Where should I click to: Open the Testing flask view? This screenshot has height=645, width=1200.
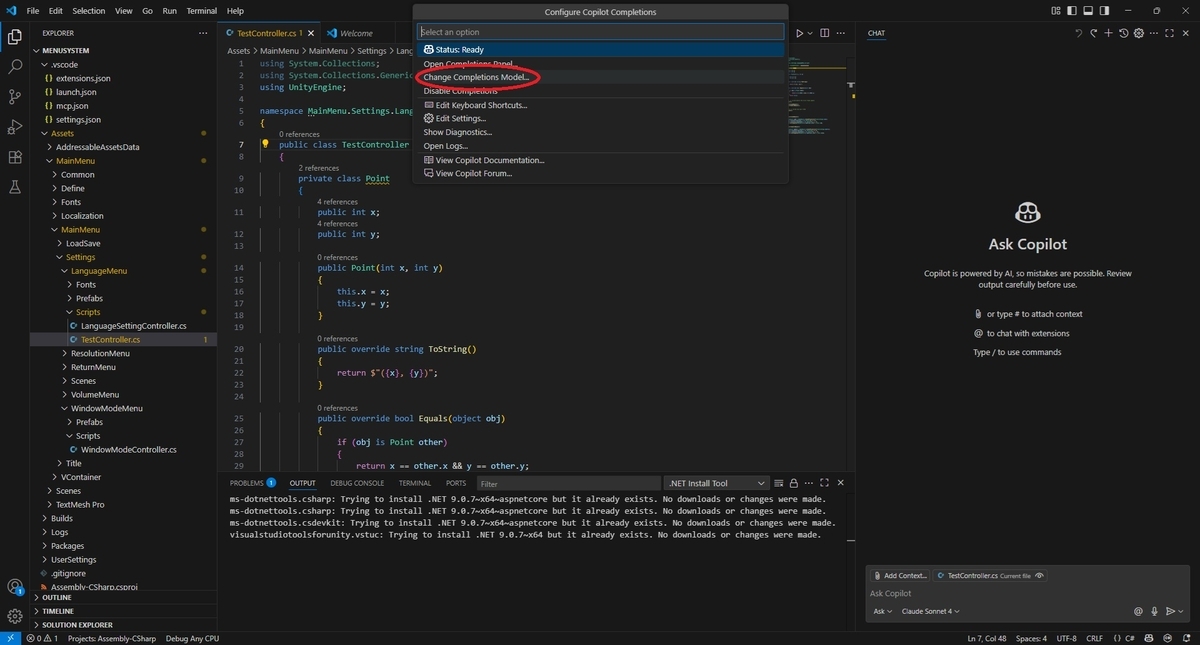15,187
